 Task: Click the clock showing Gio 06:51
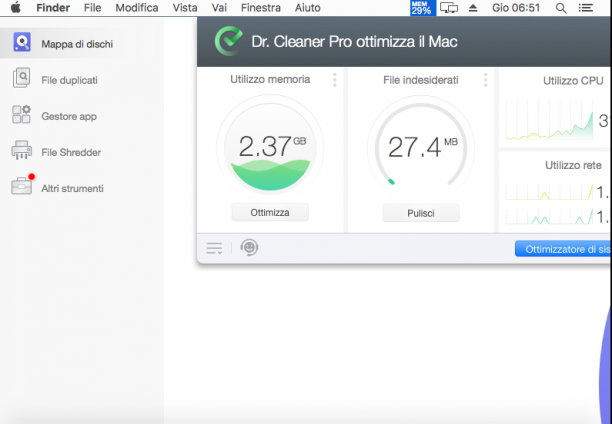(x=516, y=8)
